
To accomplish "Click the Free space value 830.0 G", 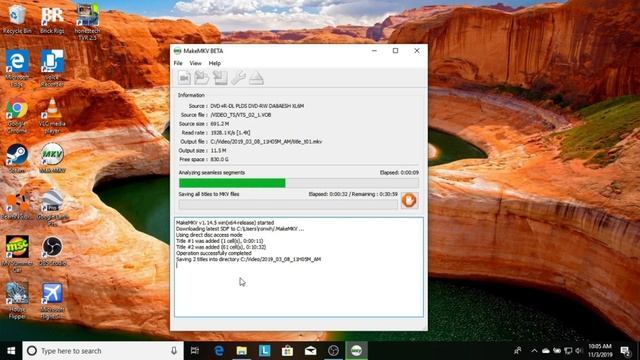I will tap(219, 159).
